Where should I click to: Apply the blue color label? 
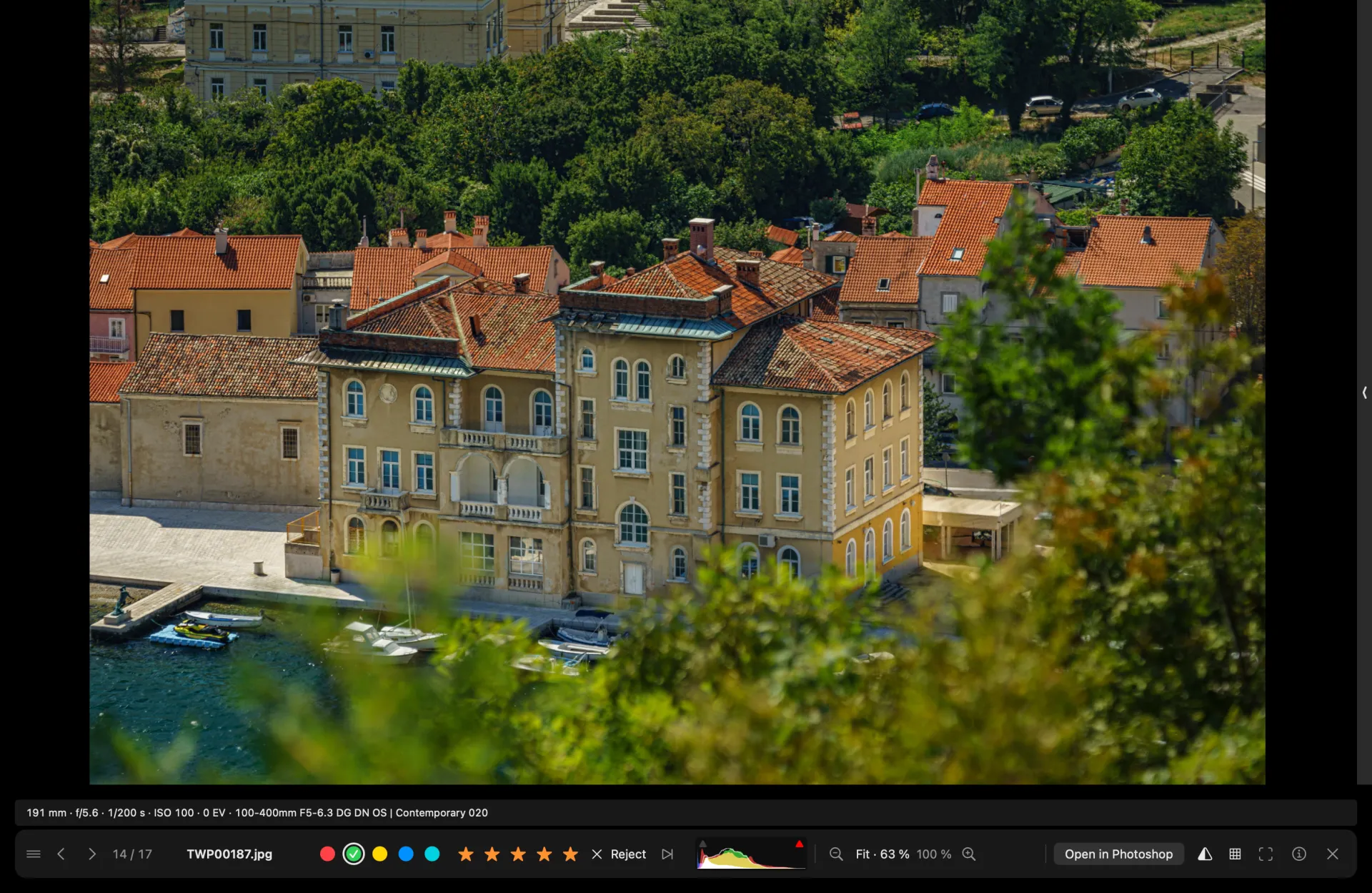406,854
